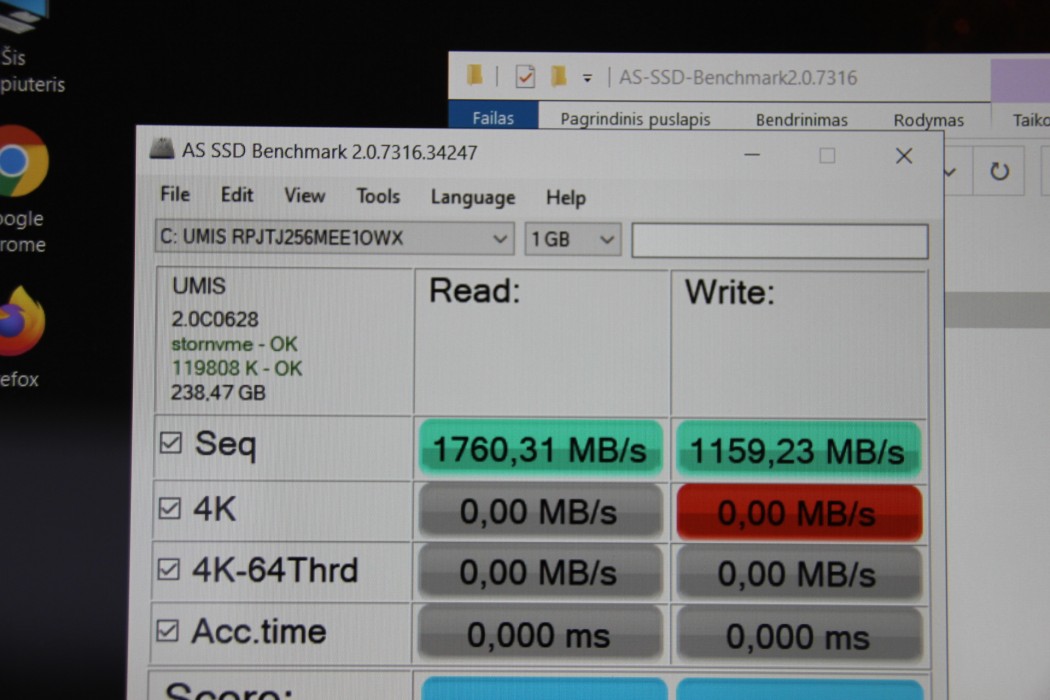This screenshot has height=700, width=1050.
Task: Expand the Explorer address bar history dropdown
Action: (951, 171)
